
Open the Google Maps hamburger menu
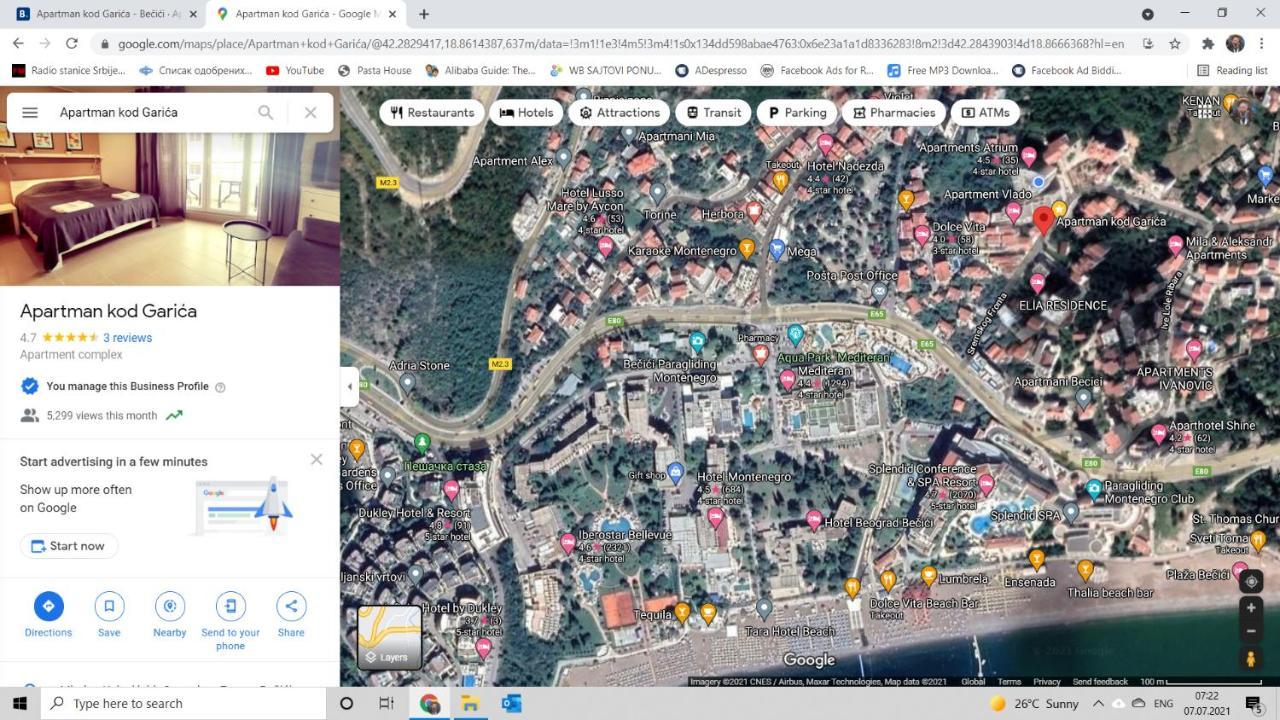click(x=30, y=112)
